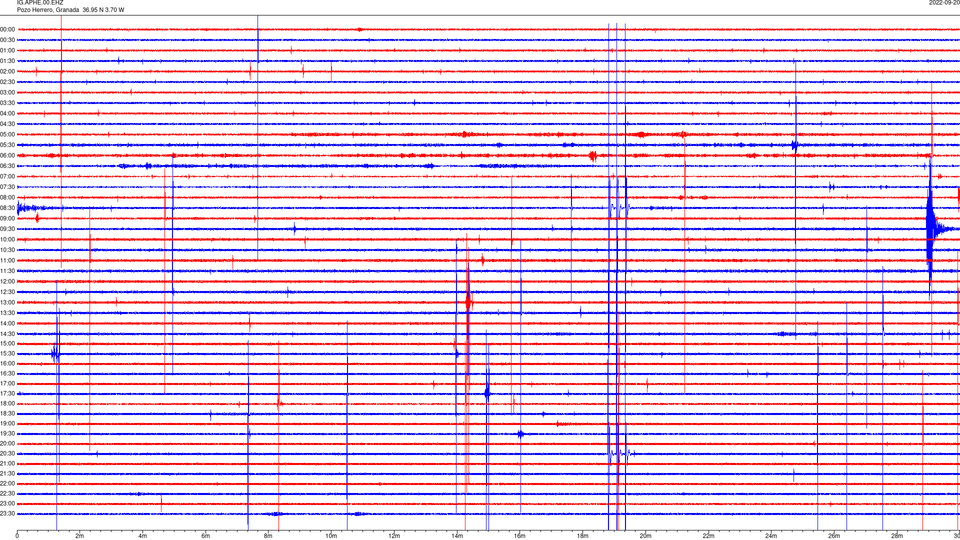
Task: Select the 08:30 trace time label
Action: point(7,208)
